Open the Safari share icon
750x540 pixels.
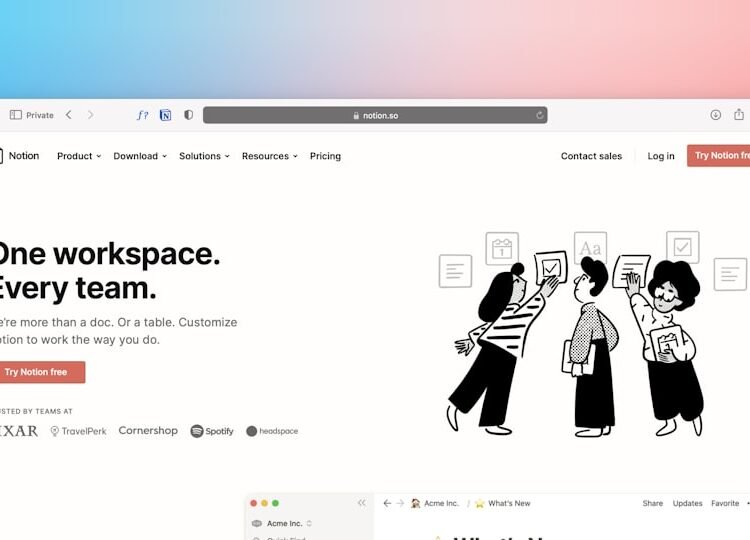coord(739,114)
